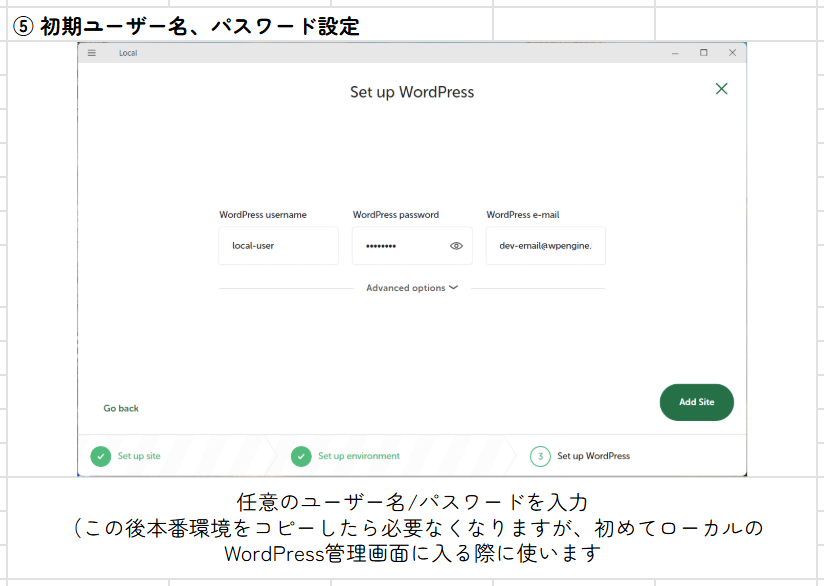This screenshot has width=824, height=586.
Task: Click into the WordPress password field
Action: [398, 246]
